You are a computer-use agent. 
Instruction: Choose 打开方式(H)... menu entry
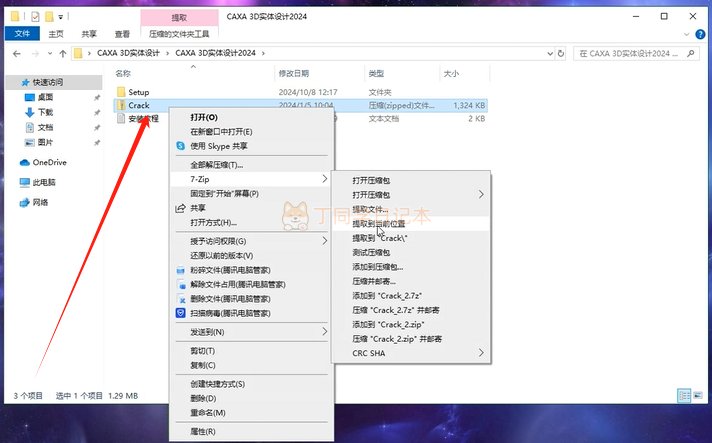point(213,223)
